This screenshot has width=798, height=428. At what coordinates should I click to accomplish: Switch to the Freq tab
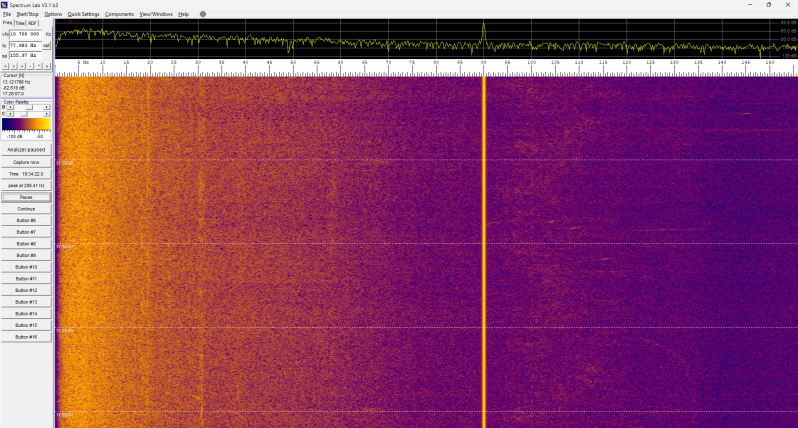(8, 23)
